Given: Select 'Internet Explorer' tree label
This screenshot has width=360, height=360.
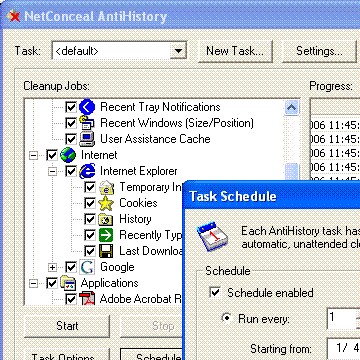Looking at the screenshot, I should pyautogui.click(x=139, y=171).
